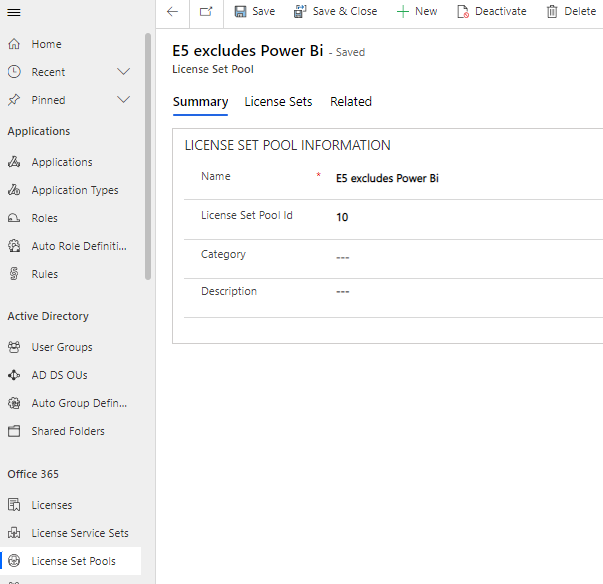This screenshot has height=584, width=603.
Task: Click the Shared Folders icon
Action: (14, 431)
